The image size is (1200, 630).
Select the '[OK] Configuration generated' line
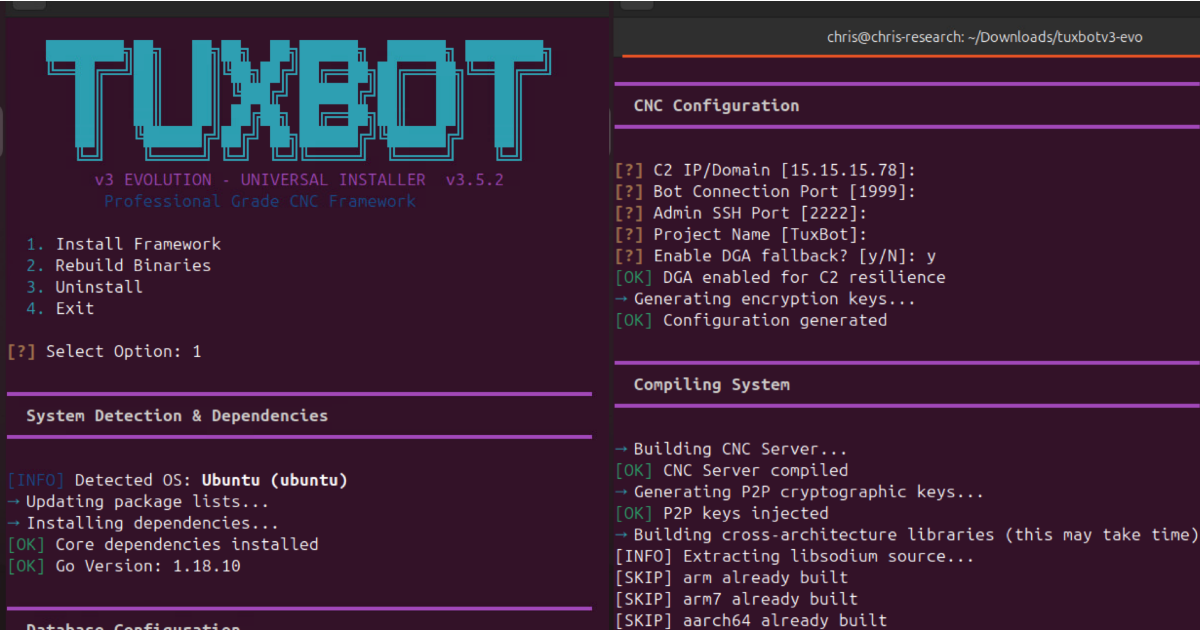click(751, 320)
